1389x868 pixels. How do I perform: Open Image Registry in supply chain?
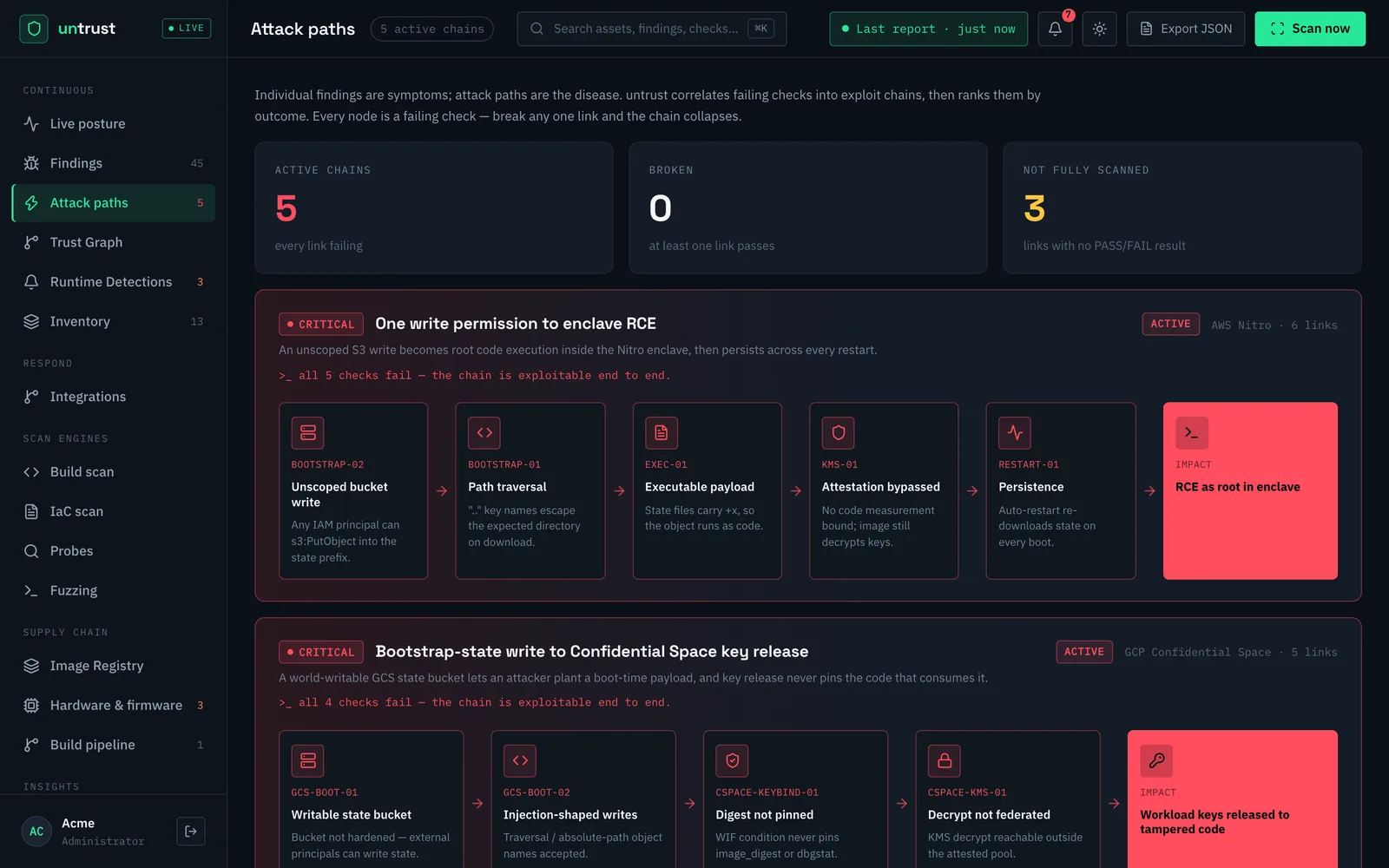pos(114,666)
